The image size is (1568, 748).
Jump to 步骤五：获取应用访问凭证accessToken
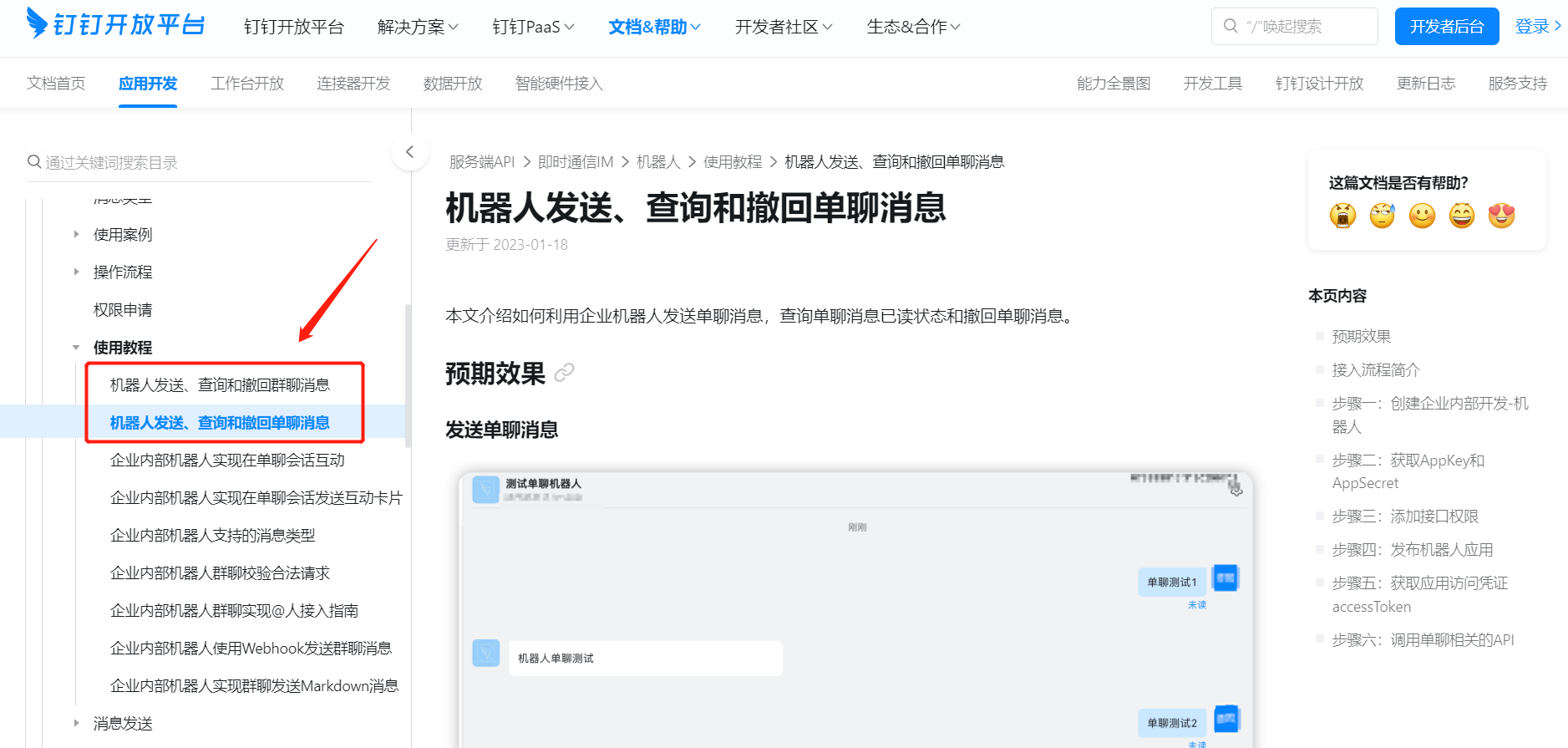[1420, 595]
